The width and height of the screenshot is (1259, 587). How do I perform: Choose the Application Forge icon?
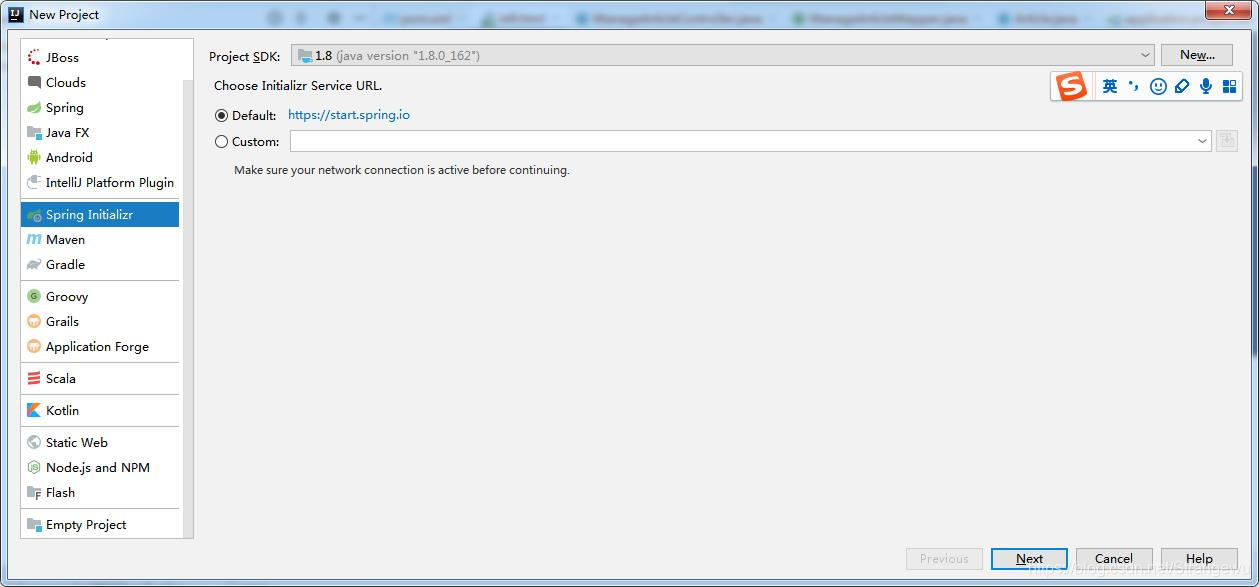pos(34,347)
